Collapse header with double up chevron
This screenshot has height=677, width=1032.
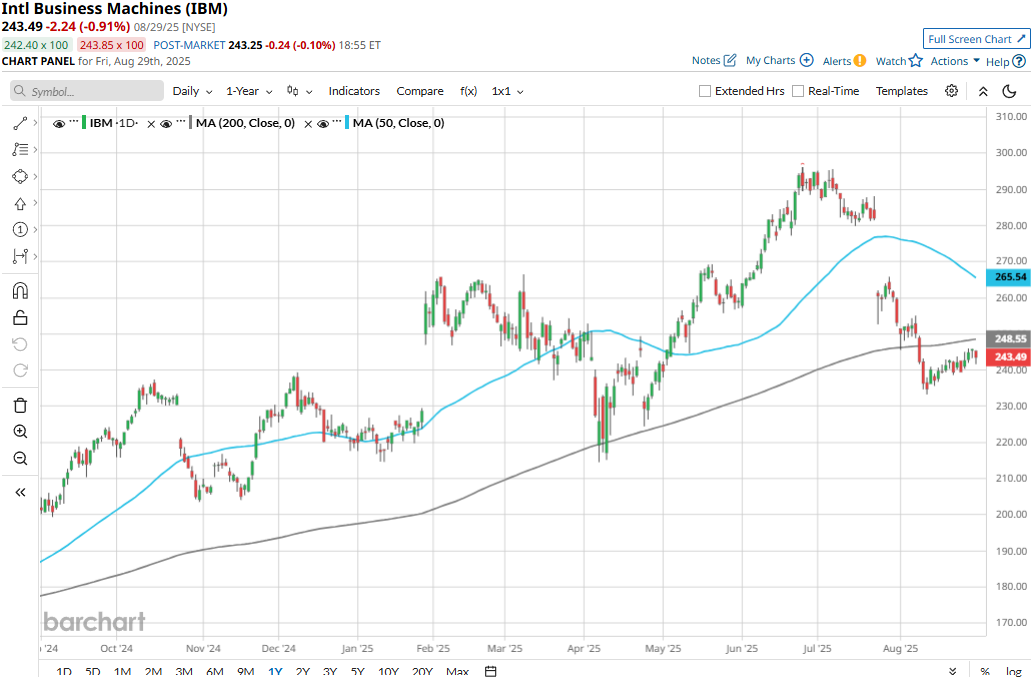click(x=983, y=91)
